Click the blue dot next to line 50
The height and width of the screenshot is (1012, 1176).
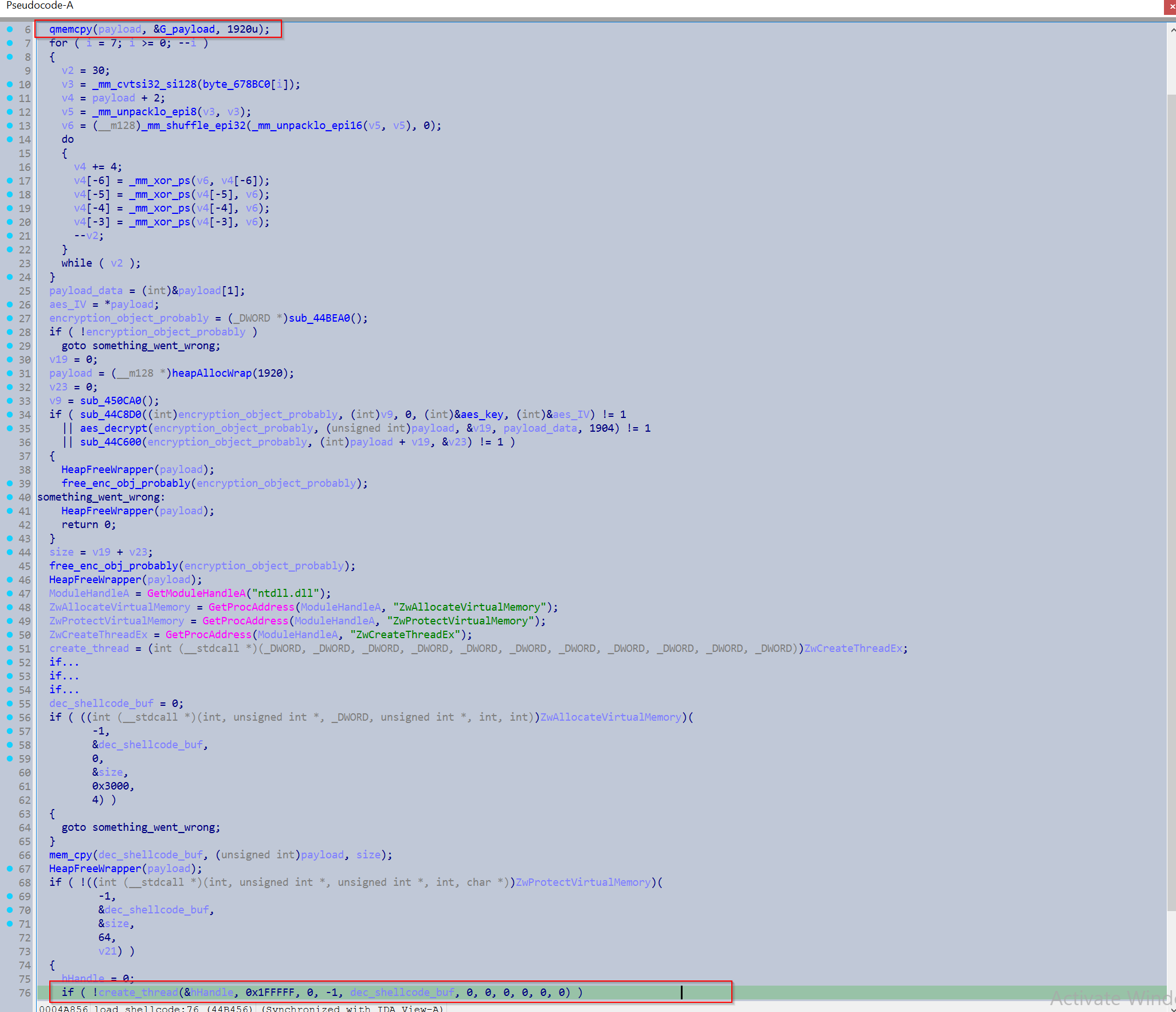pyautogui.click(x=10, y=634)
